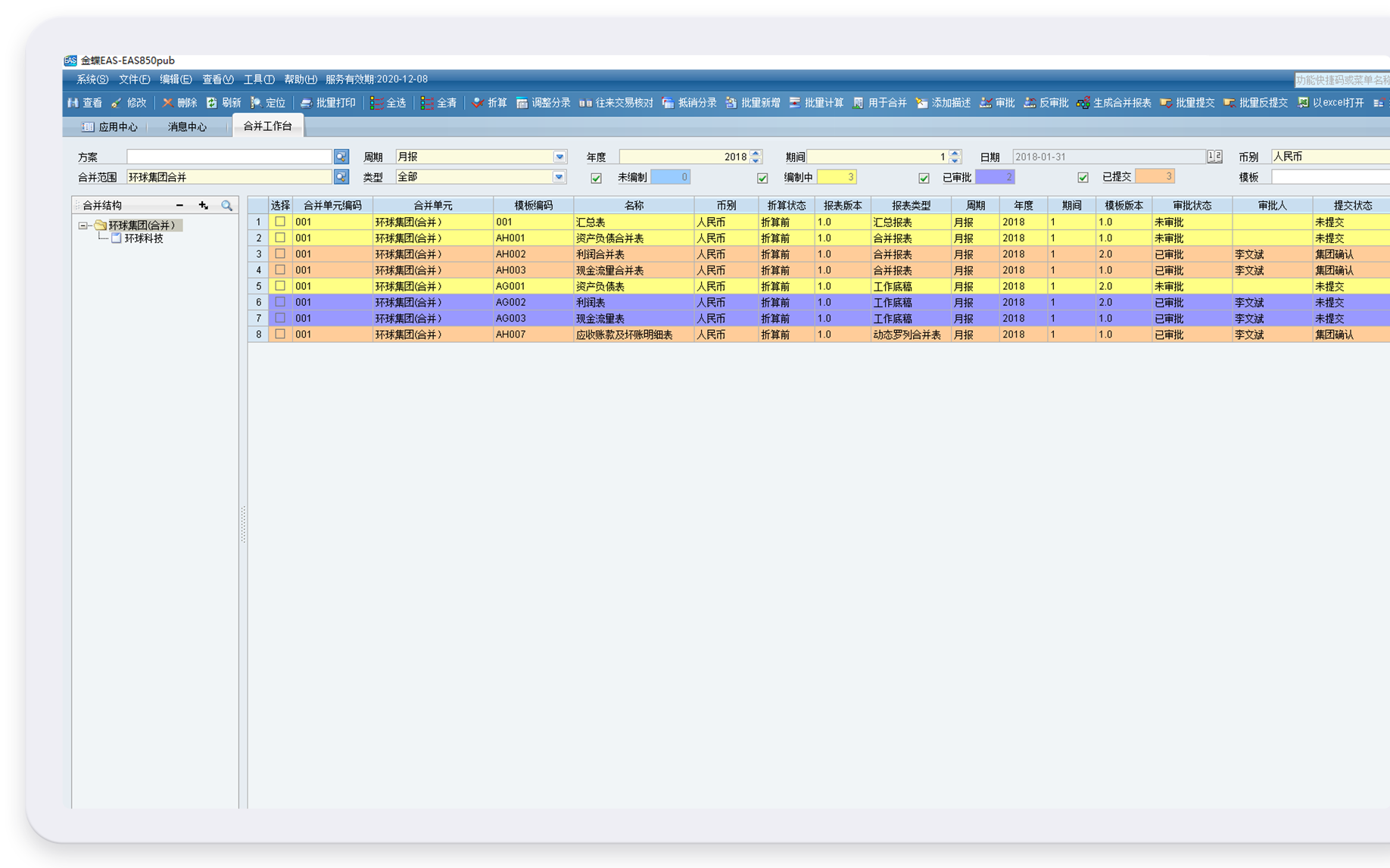The height and width of the screenshot is (868, 1390).
Task: Click the lookup icon beside 方案 field
Action: coord(341,157)
